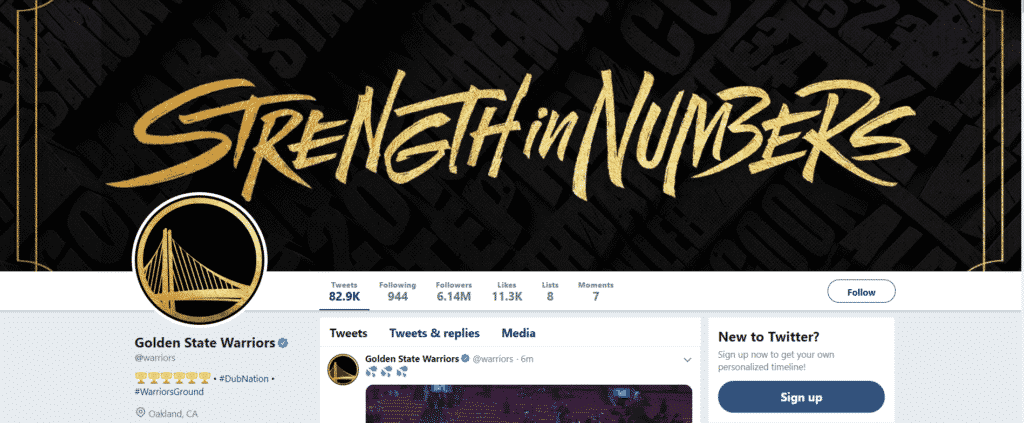Image resolution: width=1024 pixels, height=423 pixels.
Task: Click the location pin icon by Oakland, CA
Action: [x=140, y=413]
